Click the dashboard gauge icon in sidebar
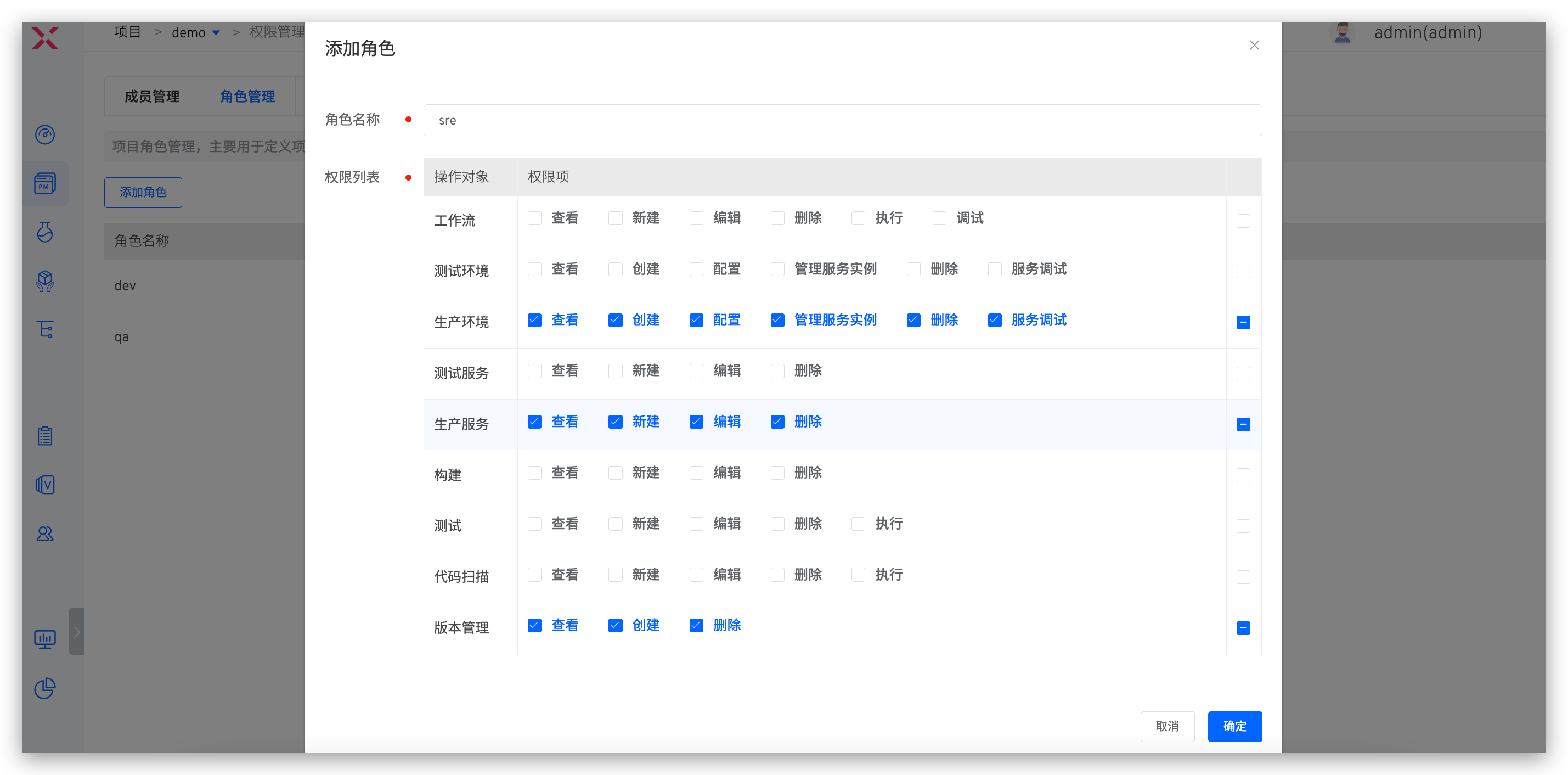The image size is (1568, 775). (45, 134)
